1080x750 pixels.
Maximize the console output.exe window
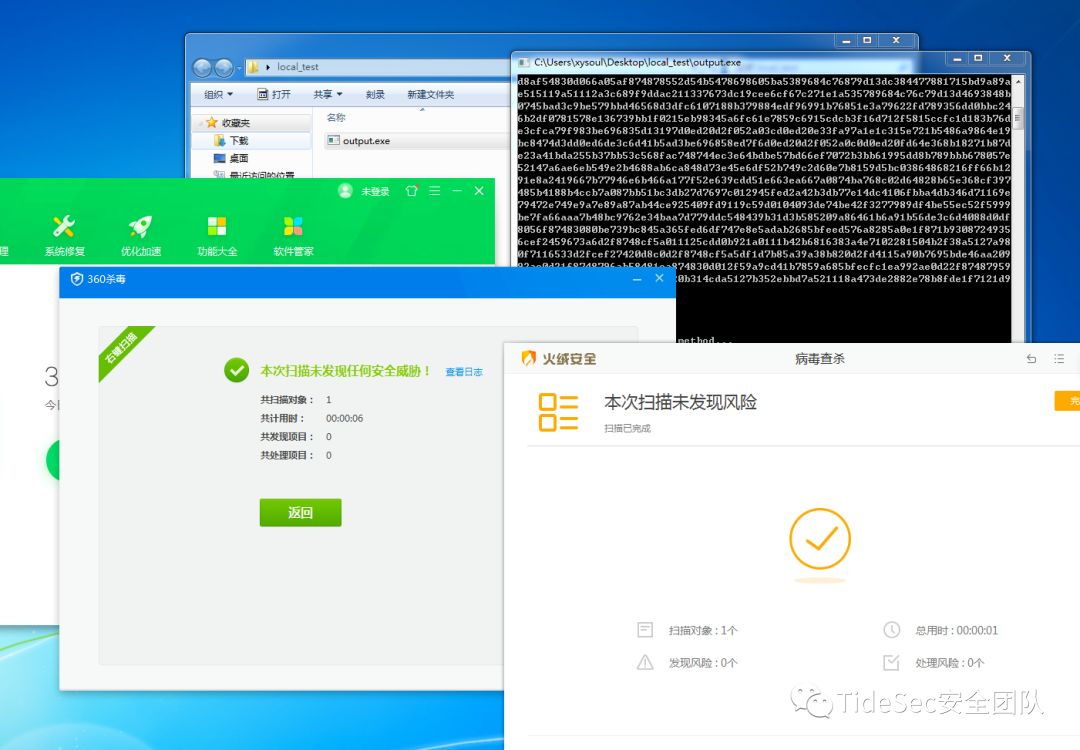(978, 59)
